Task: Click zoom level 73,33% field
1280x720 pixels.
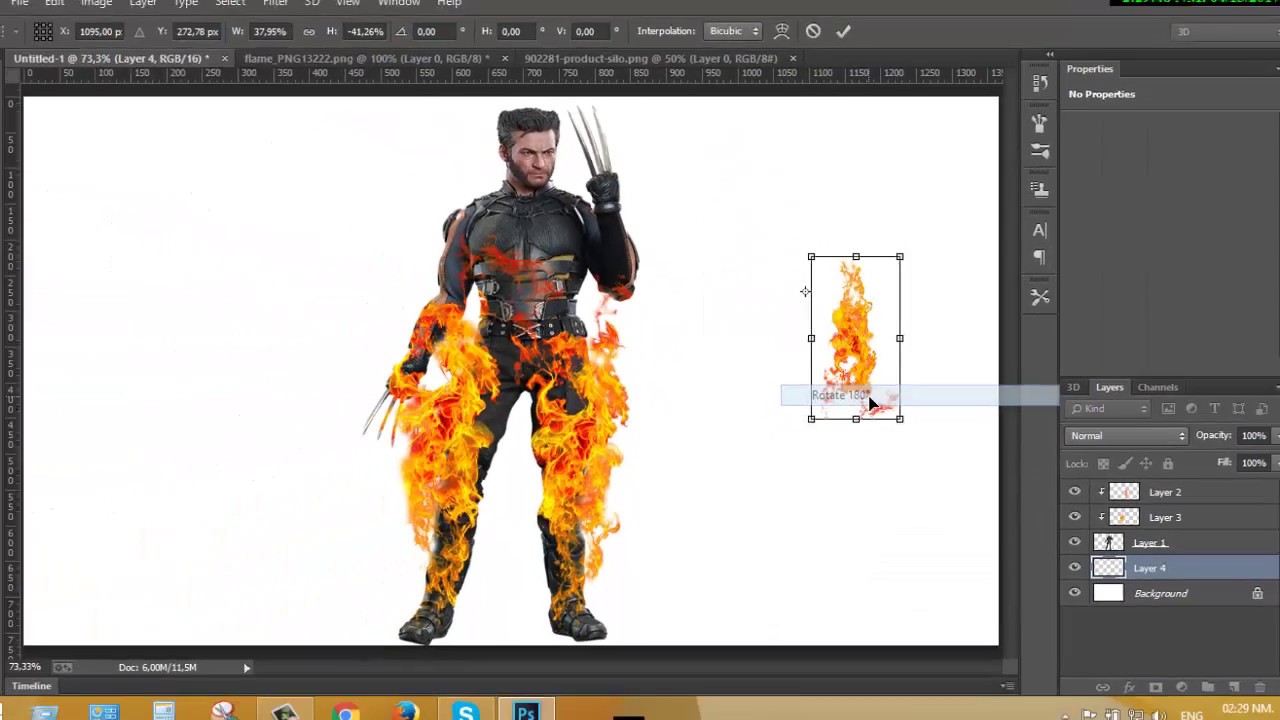Action: (x=26, y=667)
